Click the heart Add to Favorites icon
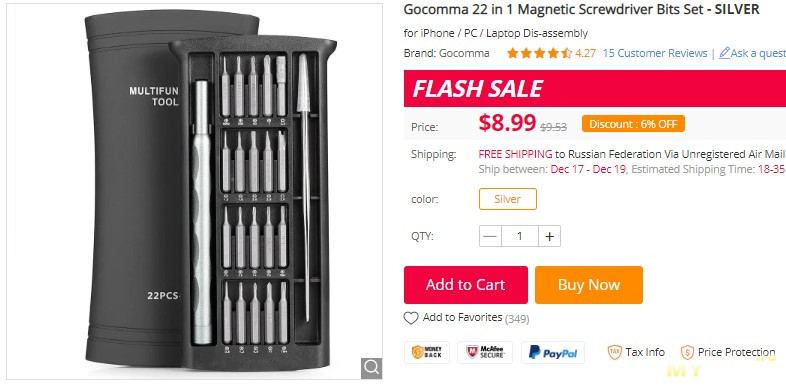This screenshot has height=387, width=786. coord(411,318)
